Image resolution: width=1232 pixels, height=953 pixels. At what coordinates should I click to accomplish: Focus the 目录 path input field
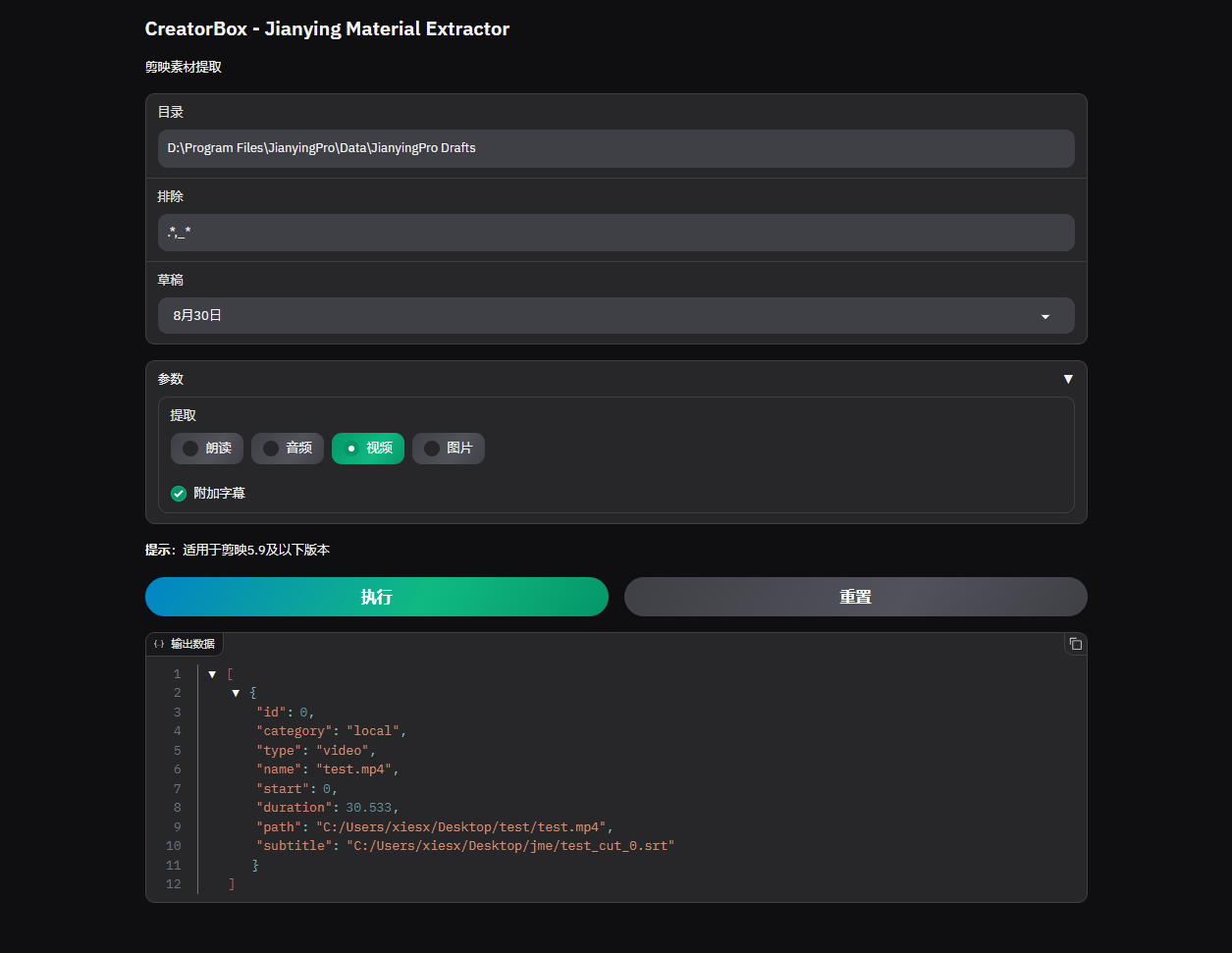(616, 148)
